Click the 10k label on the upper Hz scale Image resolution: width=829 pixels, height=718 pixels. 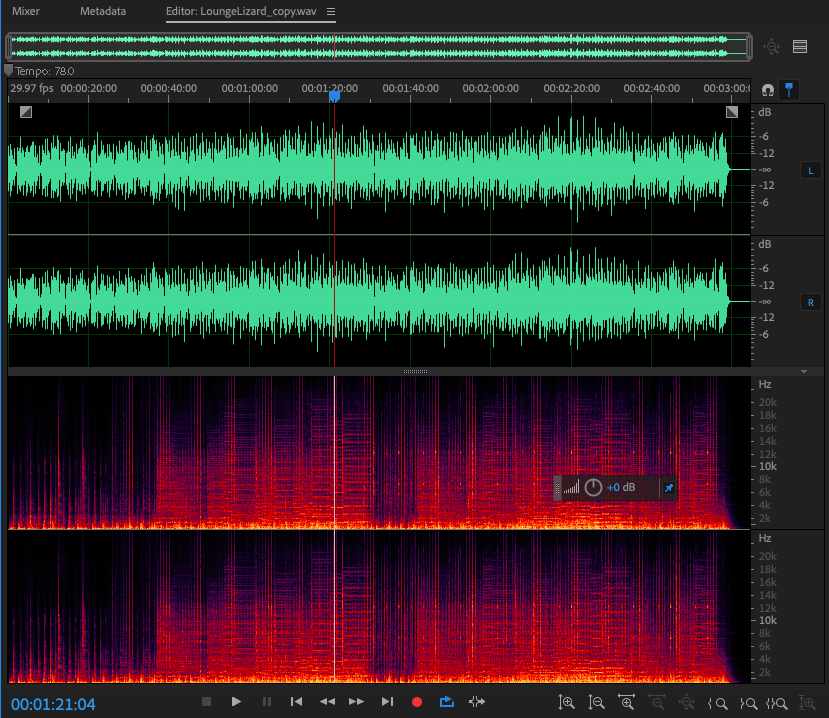(x=768, y=466)
